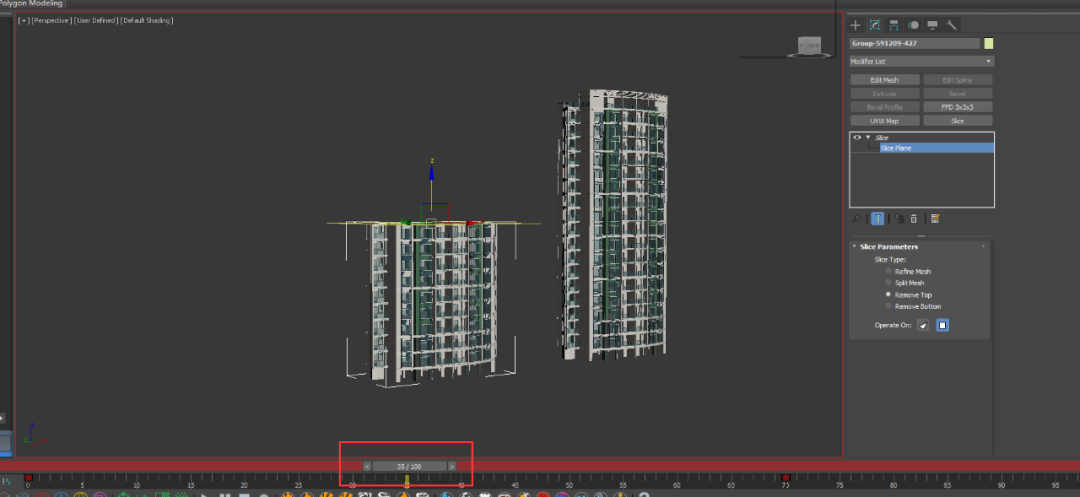Open the Hierarchy command panel
The image size is (1080, 497).
tap(893, 25)
